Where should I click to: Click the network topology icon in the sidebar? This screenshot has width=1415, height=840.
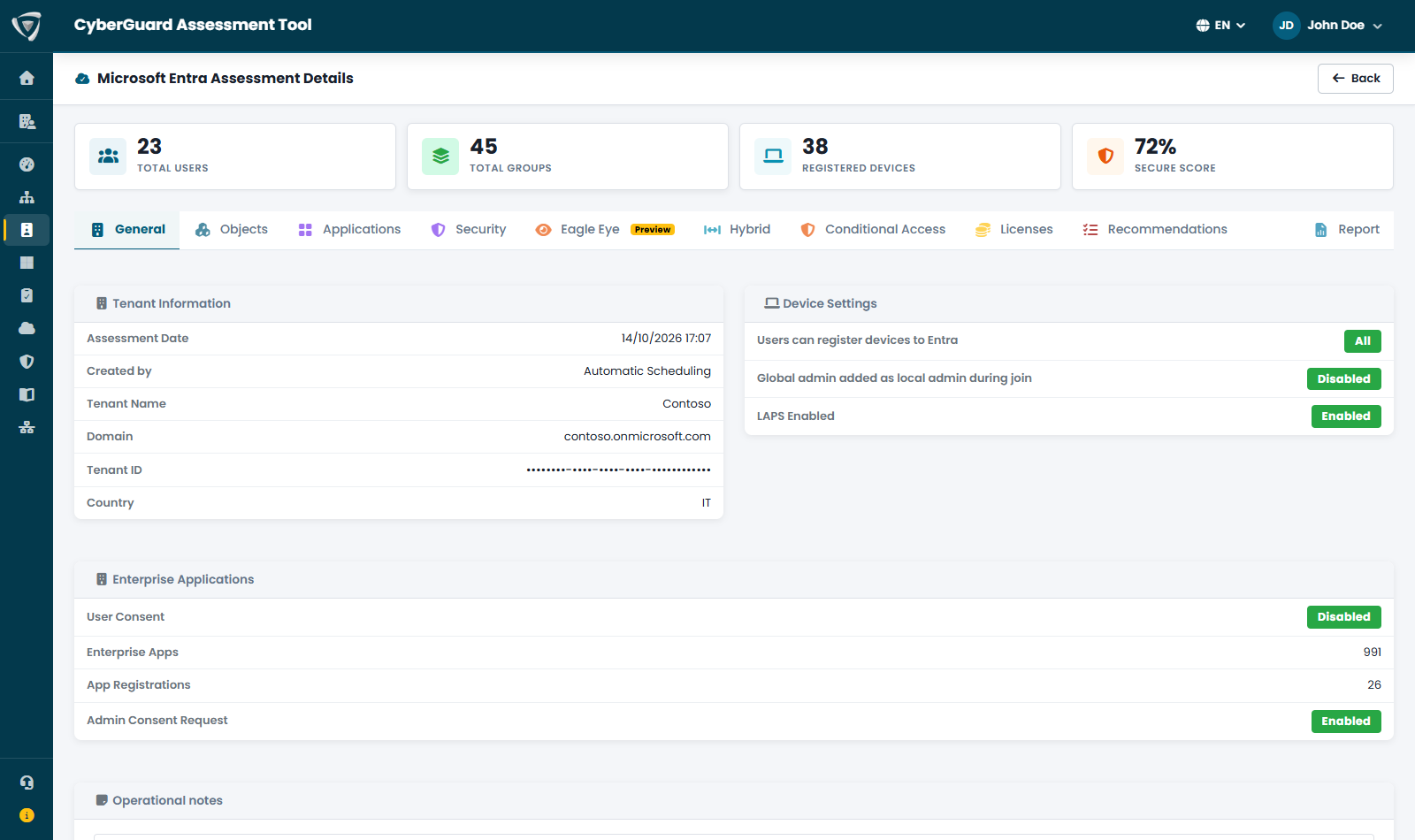coord(27,427)
